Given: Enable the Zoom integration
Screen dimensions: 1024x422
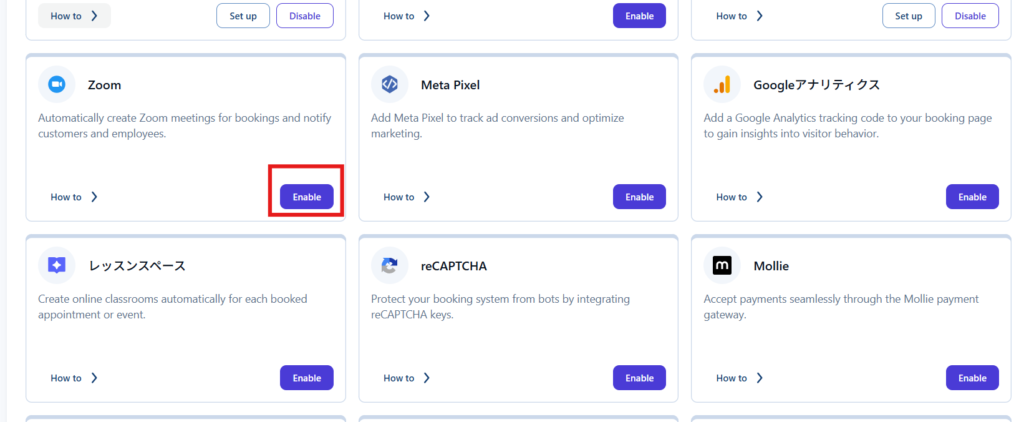Looking at the screenshot, I should point(306,197).
